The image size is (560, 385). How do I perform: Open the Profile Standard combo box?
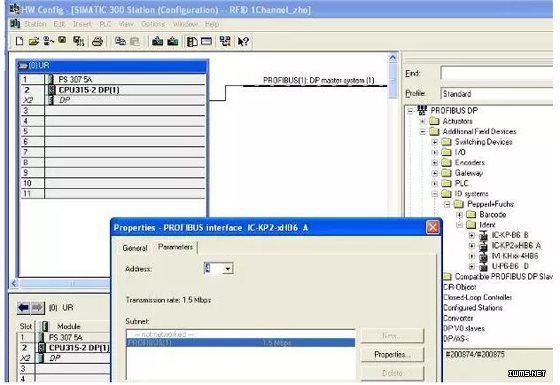(496, 94)
